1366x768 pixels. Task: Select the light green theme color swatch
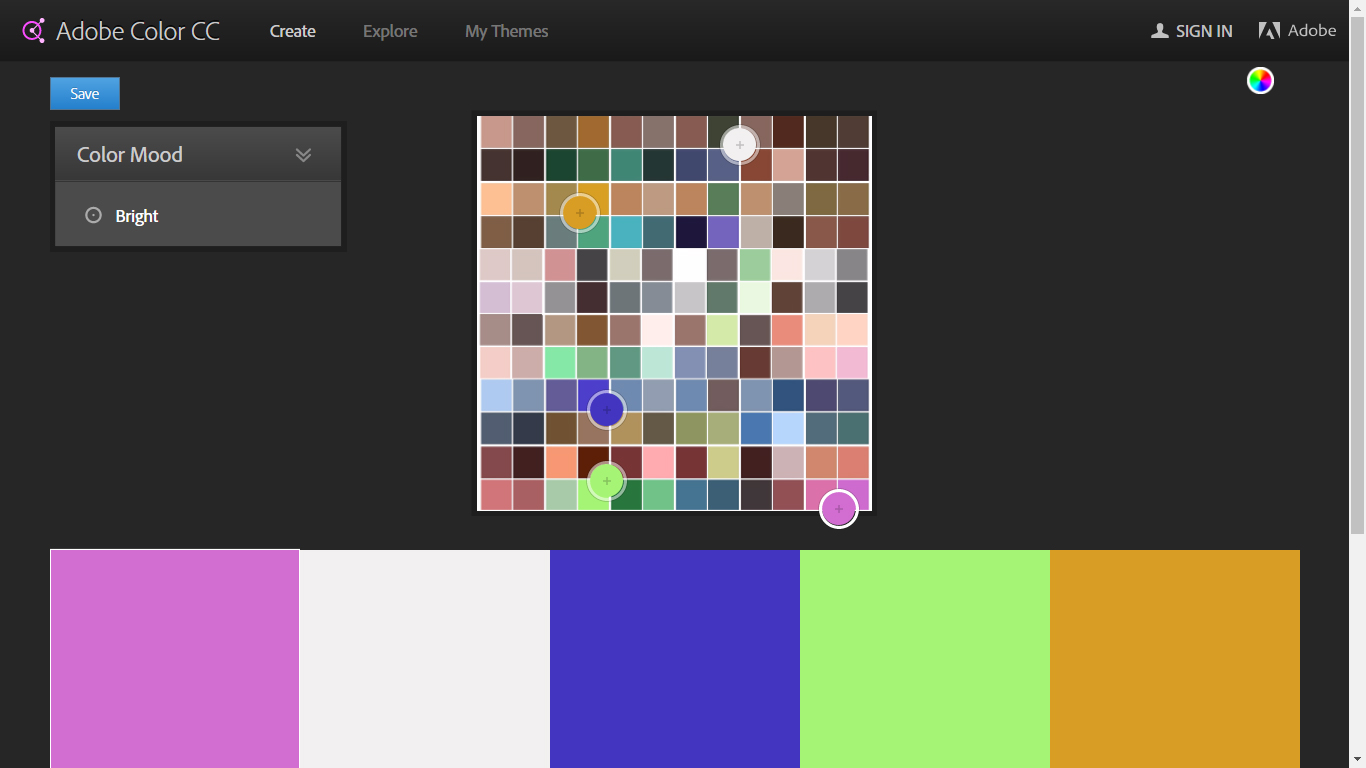click(925, 659)
